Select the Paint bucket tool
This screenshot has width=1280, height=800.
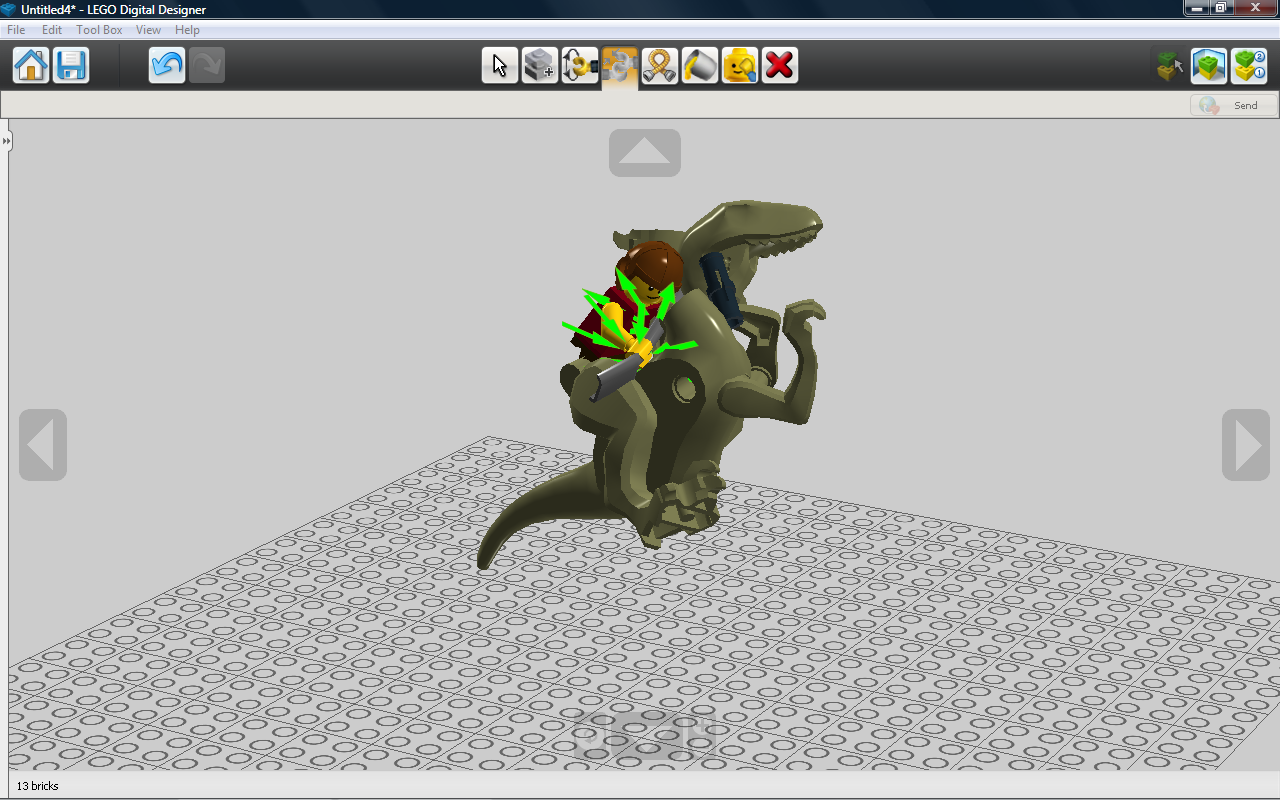[700, 66]
